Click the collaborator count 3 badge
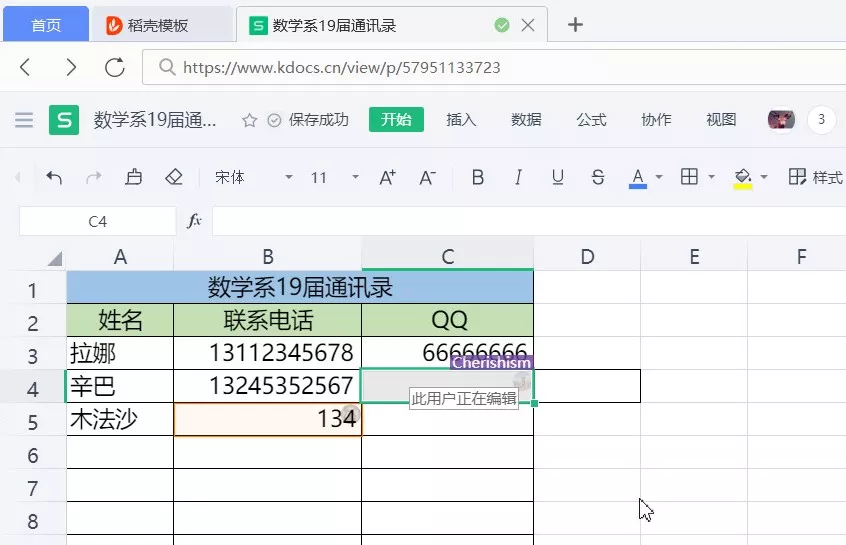 coord(821,119)
